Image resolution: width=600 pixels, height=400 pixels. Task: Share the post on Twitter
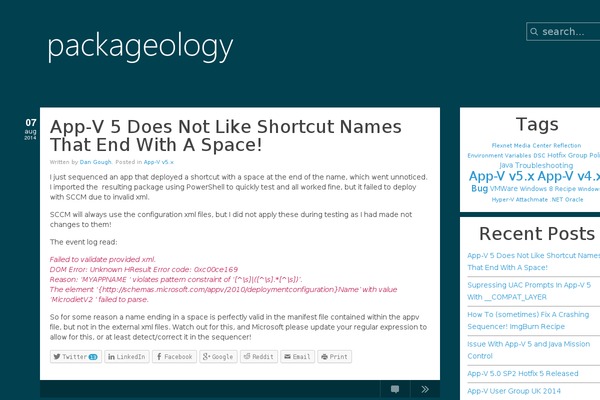[76, 356]
